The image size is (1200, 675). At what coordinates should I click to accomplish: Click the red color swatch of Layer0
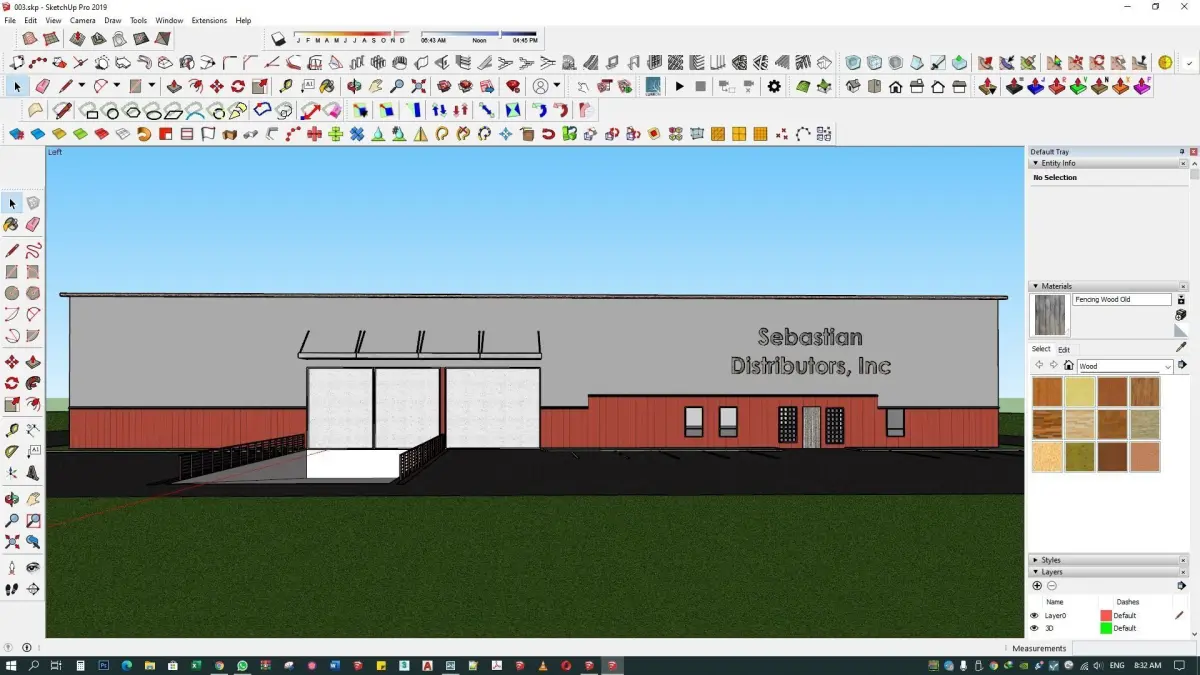[1106, 616]
